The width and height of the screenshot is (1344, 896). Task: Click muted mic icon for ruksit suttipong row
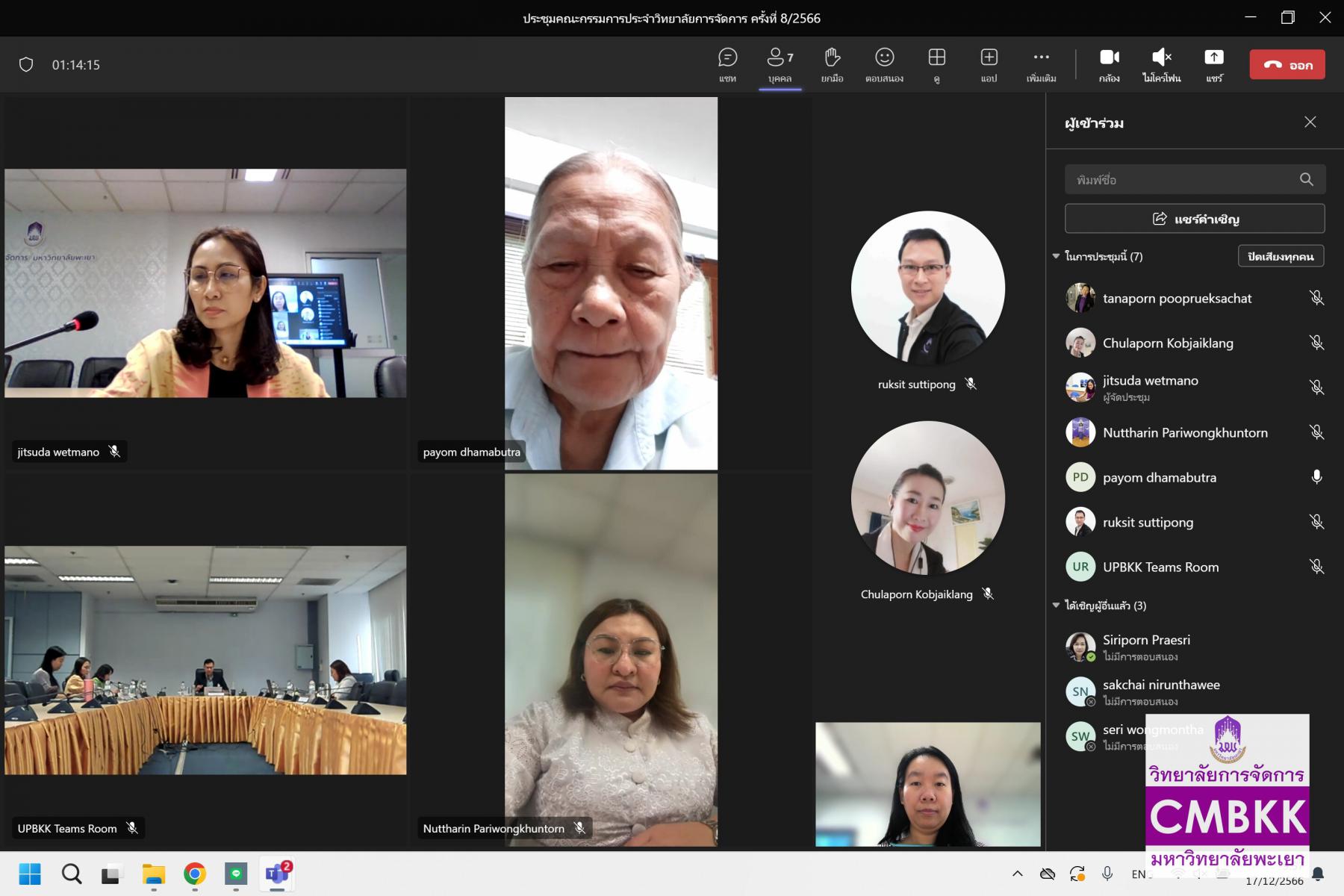click(1316, 522)
